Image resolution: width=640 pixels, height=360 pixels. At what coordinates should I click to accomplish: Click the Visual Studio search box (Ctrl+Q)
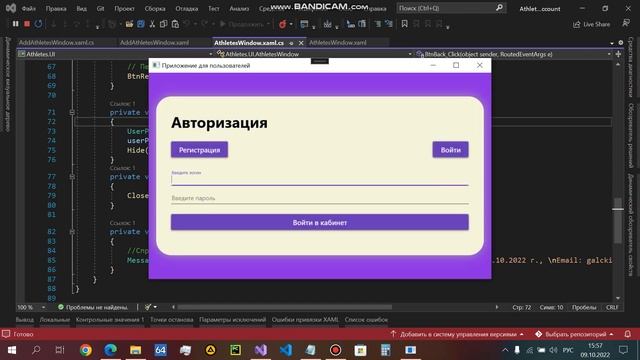coord(451,8)
